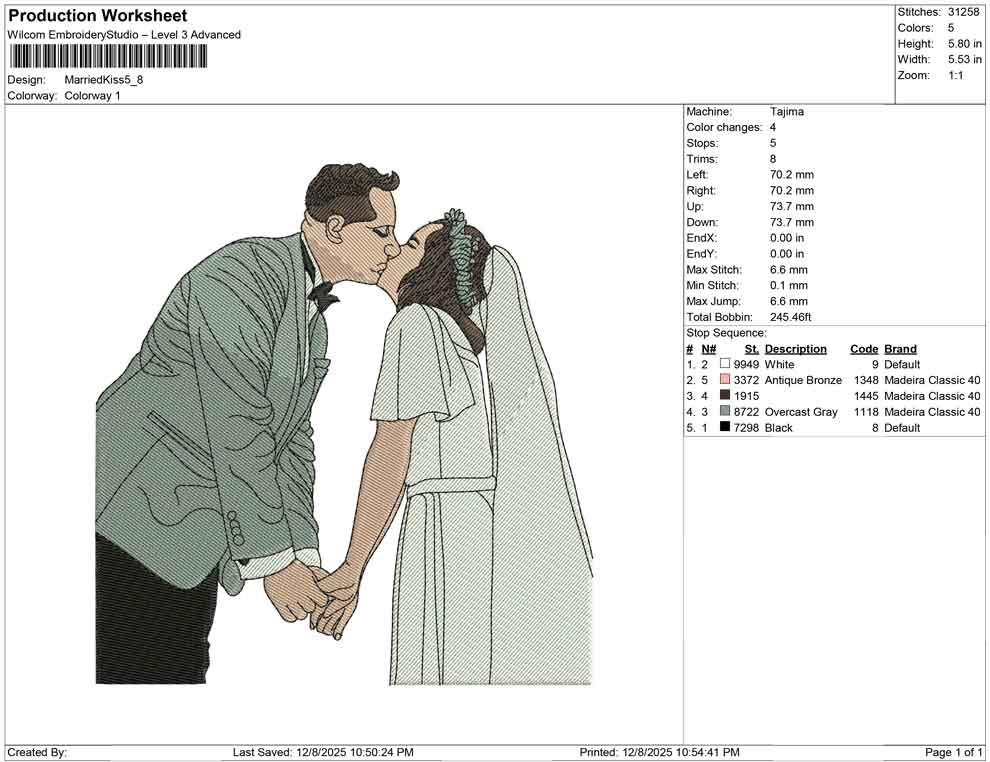
Task: Click the Wilcom EmbroideryStudio Level 3 Advanced label
Action: click(124, 34)
